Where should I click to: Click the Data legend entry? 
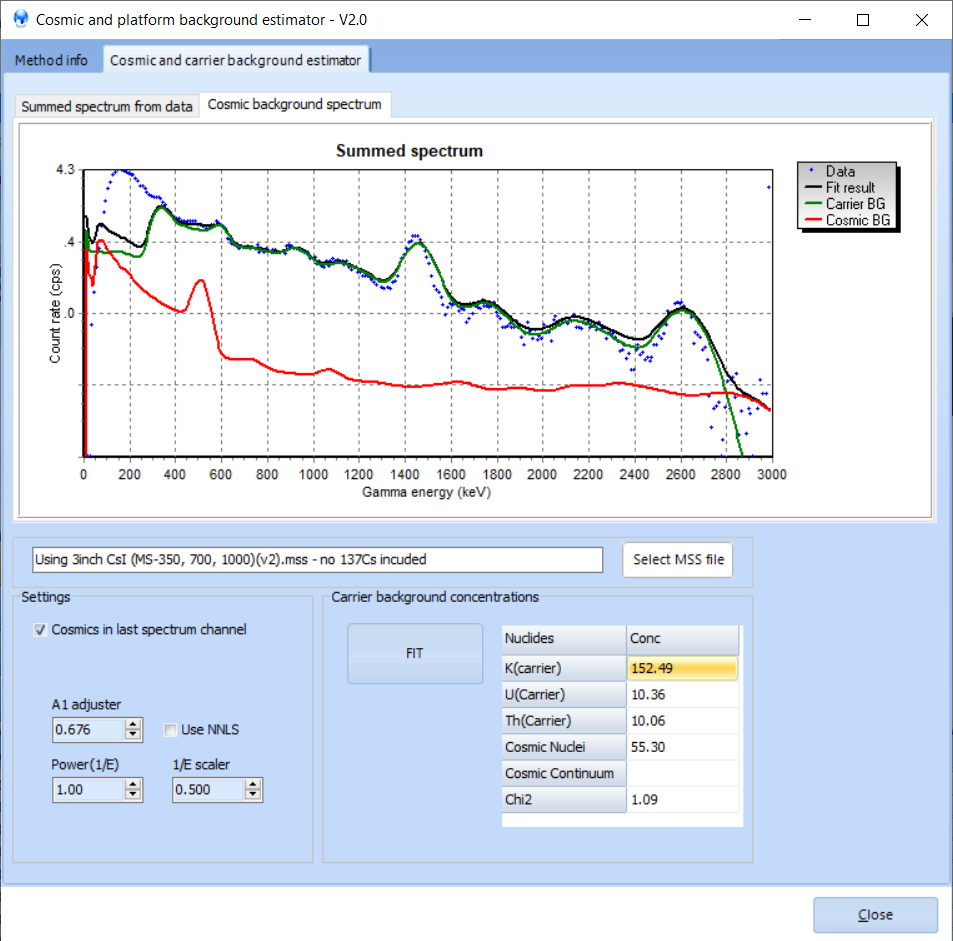click(839, 171)
